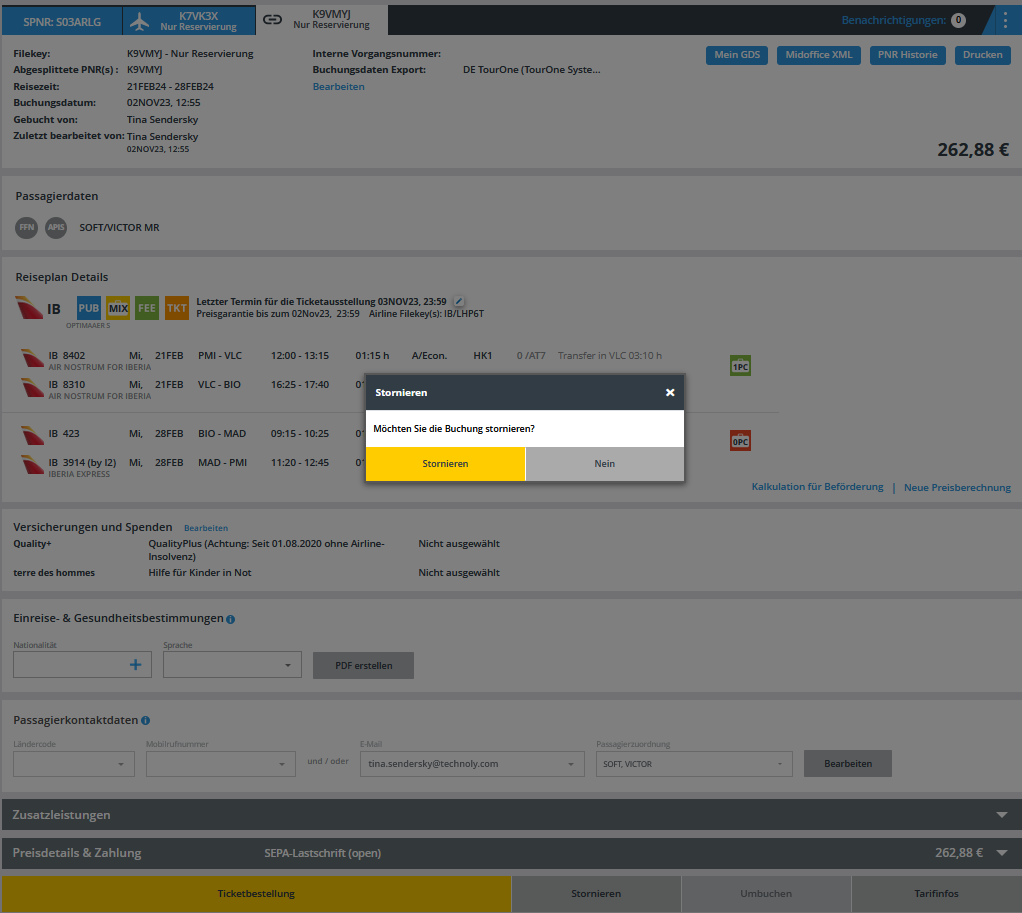Click the yellow MIX fare badge
1022x913 pixels.
(118, 308)
